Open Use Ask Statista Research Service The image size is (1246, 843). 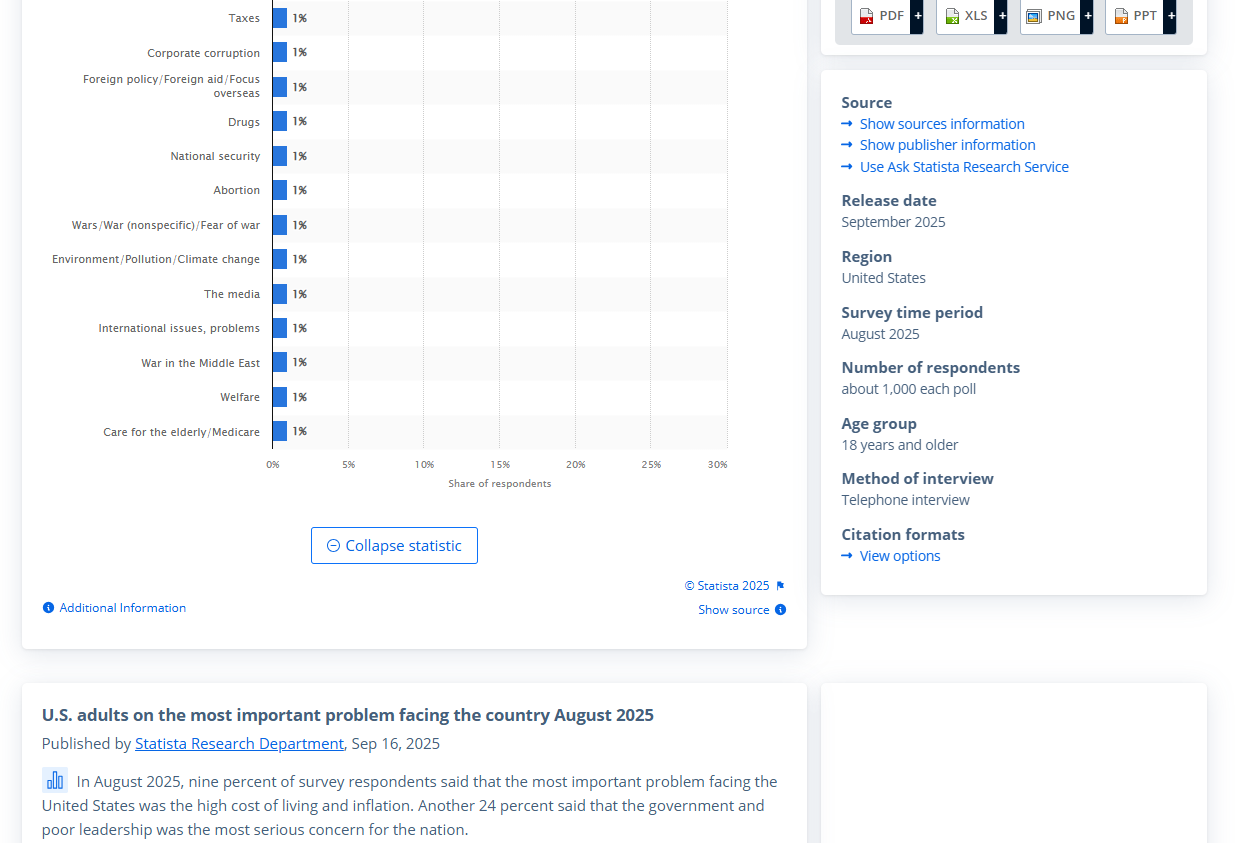[963, 167]
